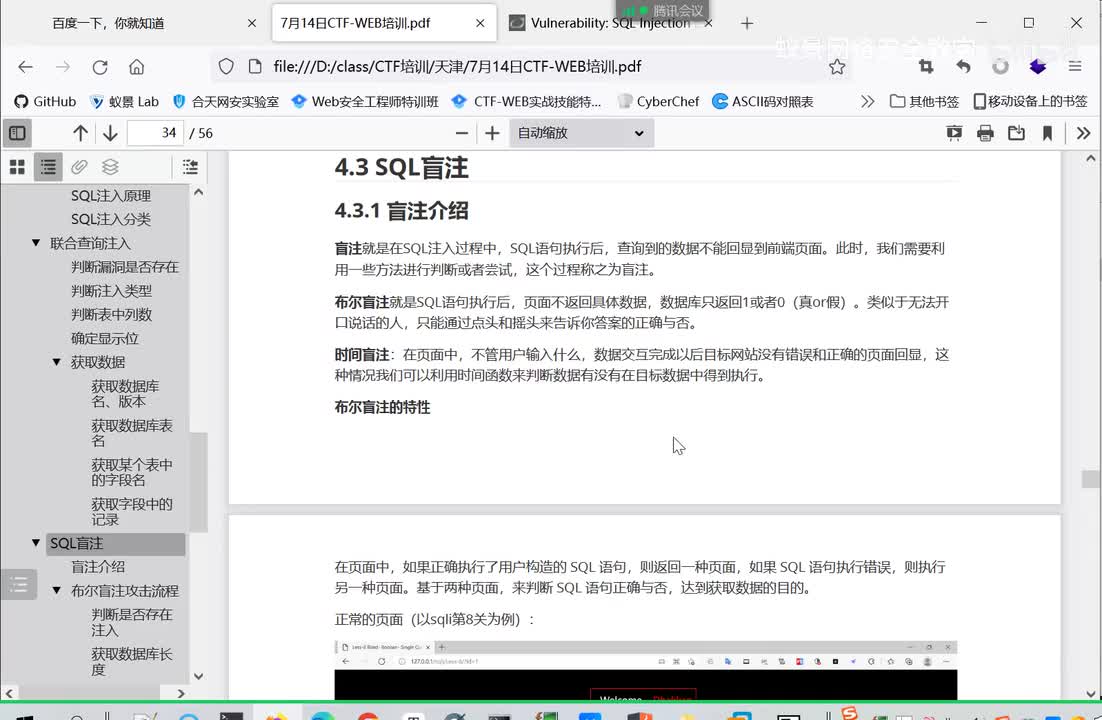Switch PDF to presentation mode
Viewport: 1102px width, 720px height.
point(954,133)
